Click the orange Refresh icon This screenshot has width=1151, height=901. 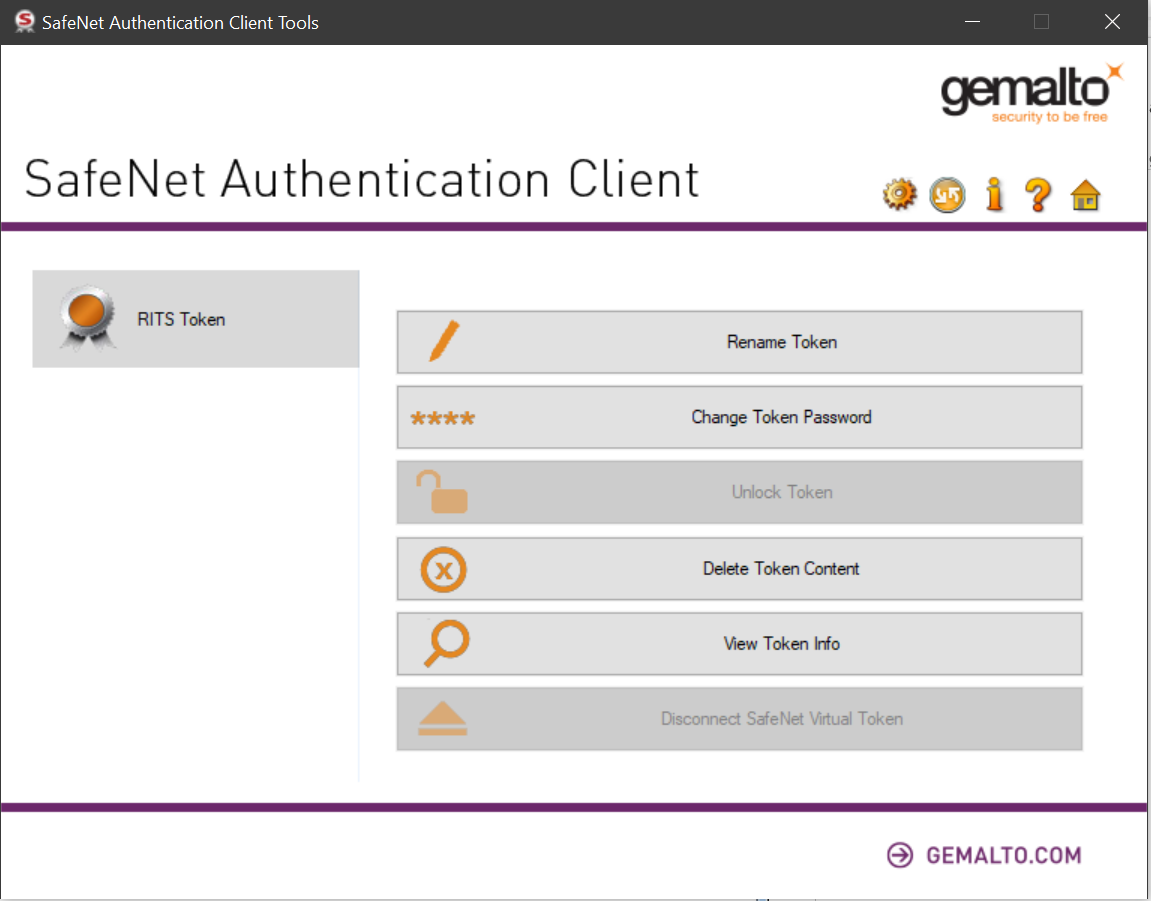[x=947, y=194]
